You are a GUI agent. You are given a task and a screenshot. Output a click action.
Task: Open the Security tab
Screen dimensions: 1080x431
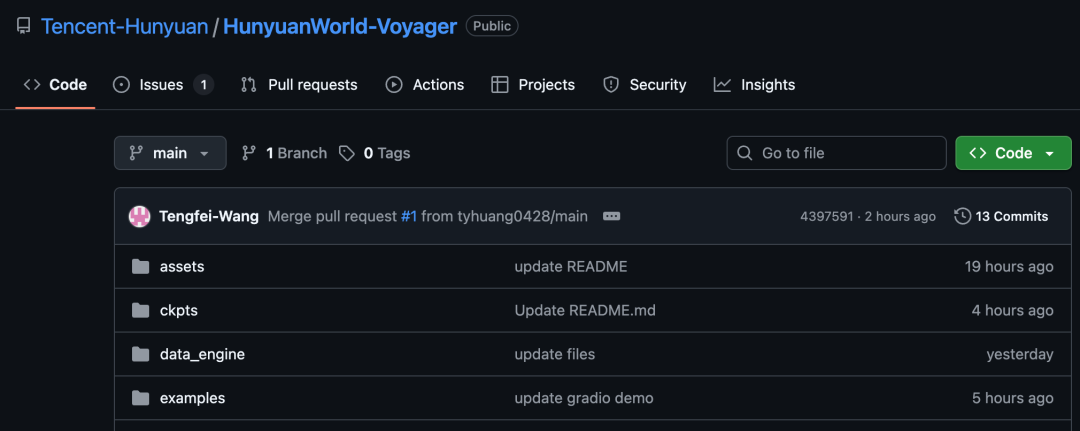644,85
